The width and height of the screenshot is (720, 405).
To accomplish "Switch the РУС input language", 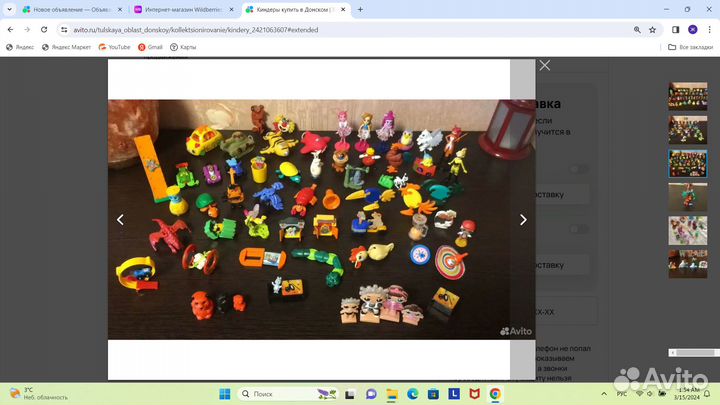I will click(622, 394).
